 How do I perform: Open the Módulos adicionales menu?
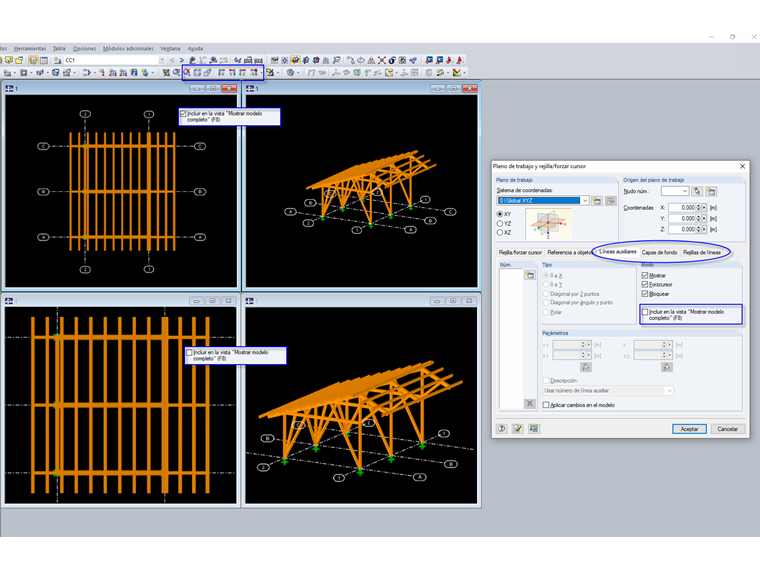click(128, 48)
